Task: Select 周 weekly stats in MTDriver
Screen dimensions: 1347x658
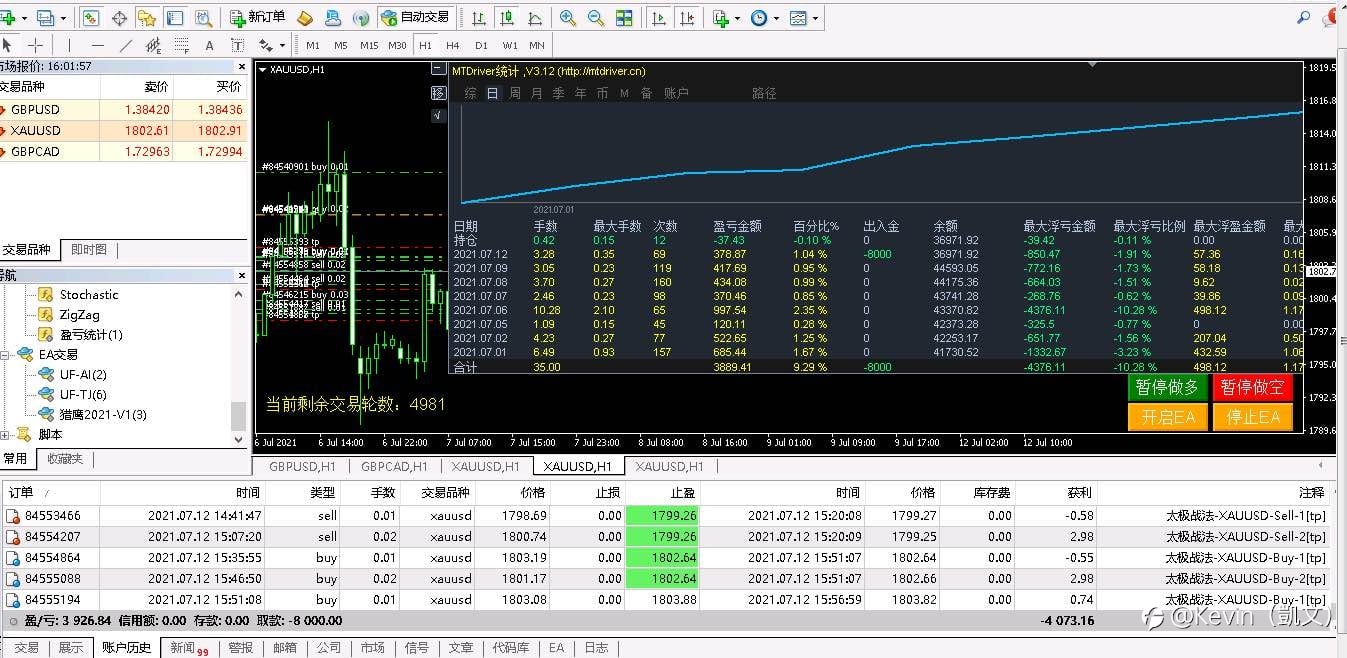Action: pos(514,93)
